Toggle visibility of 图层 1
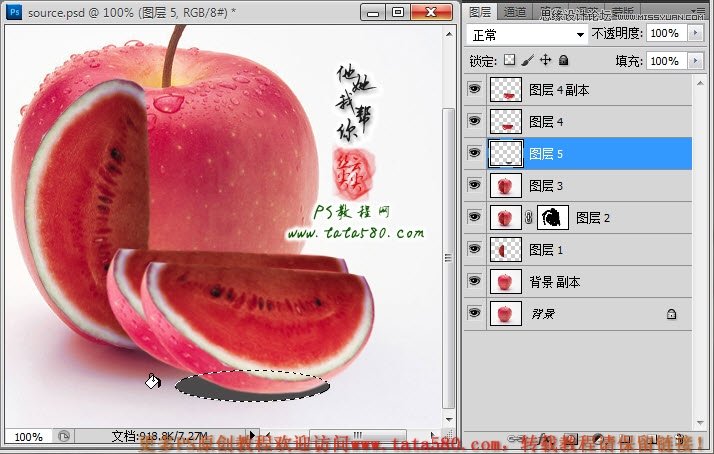Image resolution: width=714 pixels, height=454 pixels. coord(474,248)
